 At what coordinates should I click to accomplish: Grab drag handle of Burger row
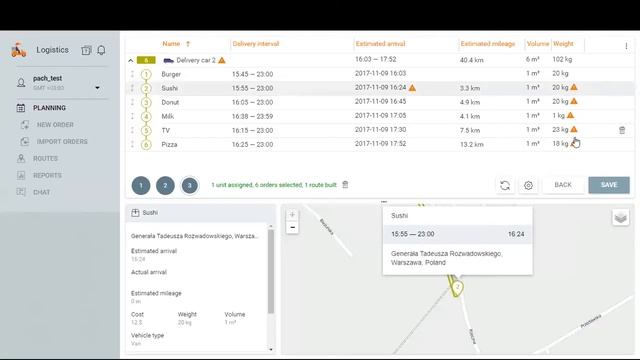(x=132, y=74)
